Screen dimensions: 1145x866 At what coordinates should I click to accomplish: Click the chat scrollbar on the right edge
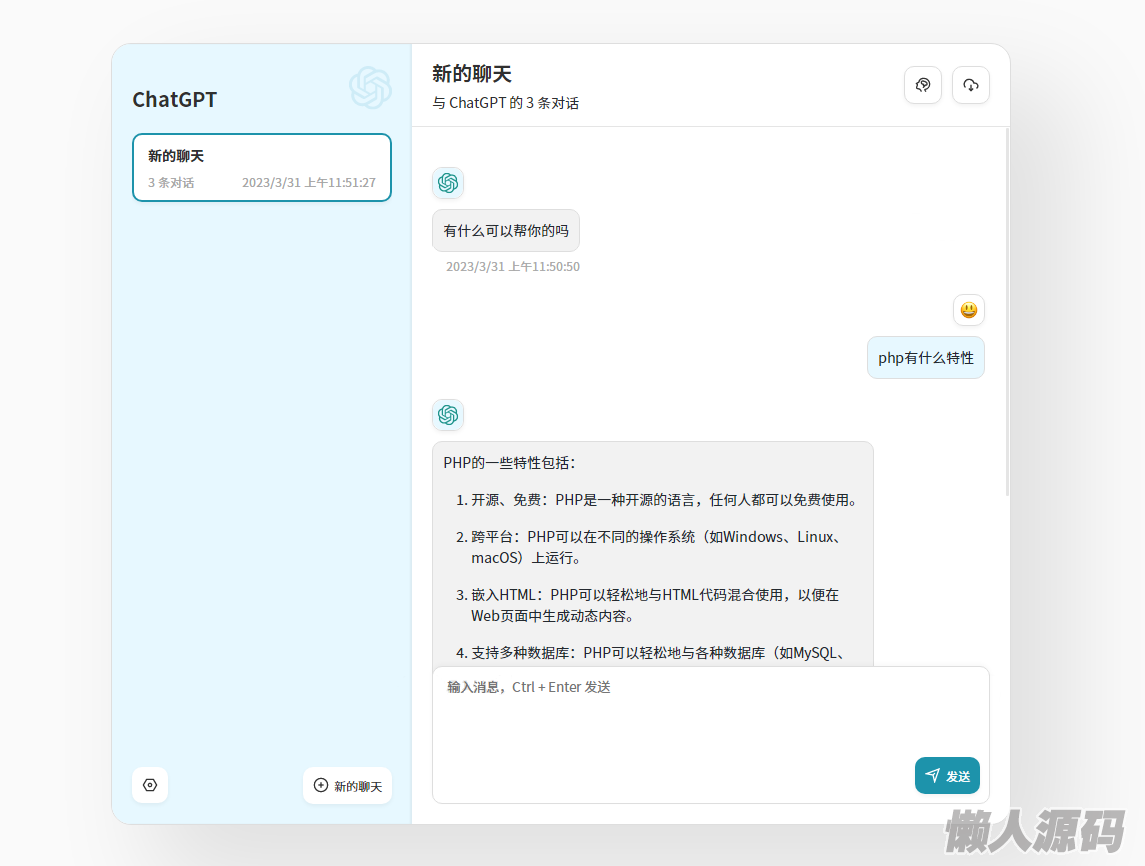[x=1007, y=310]
